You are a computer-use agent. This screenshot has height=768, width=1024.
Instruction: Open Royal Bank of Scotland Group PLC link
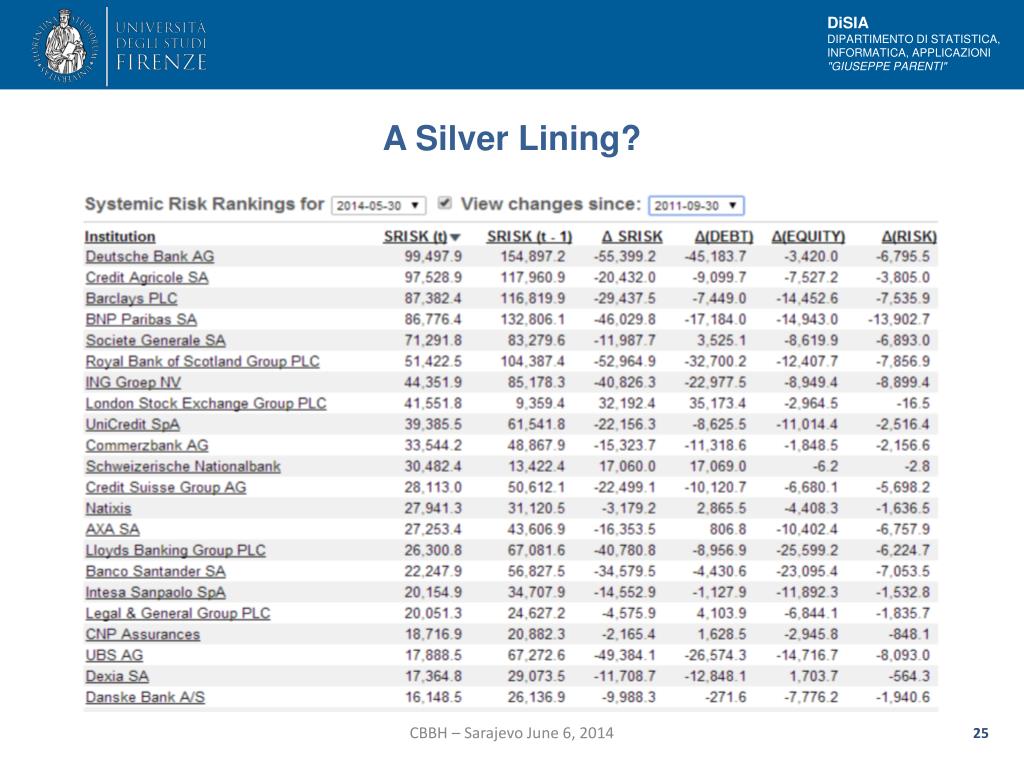point(202,361)
